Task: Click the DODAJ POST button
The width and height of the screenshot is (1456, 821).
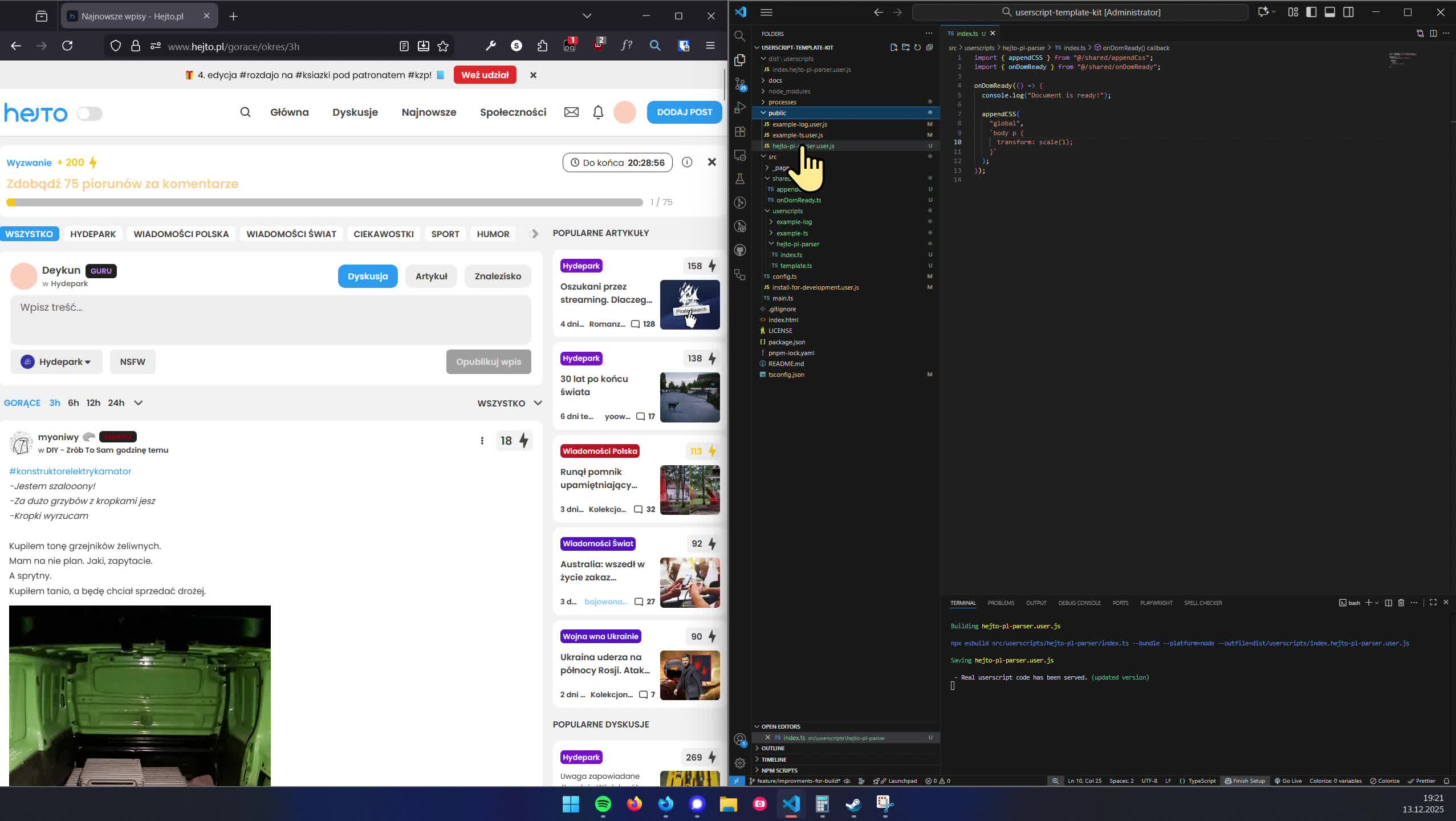Action: 684,112
